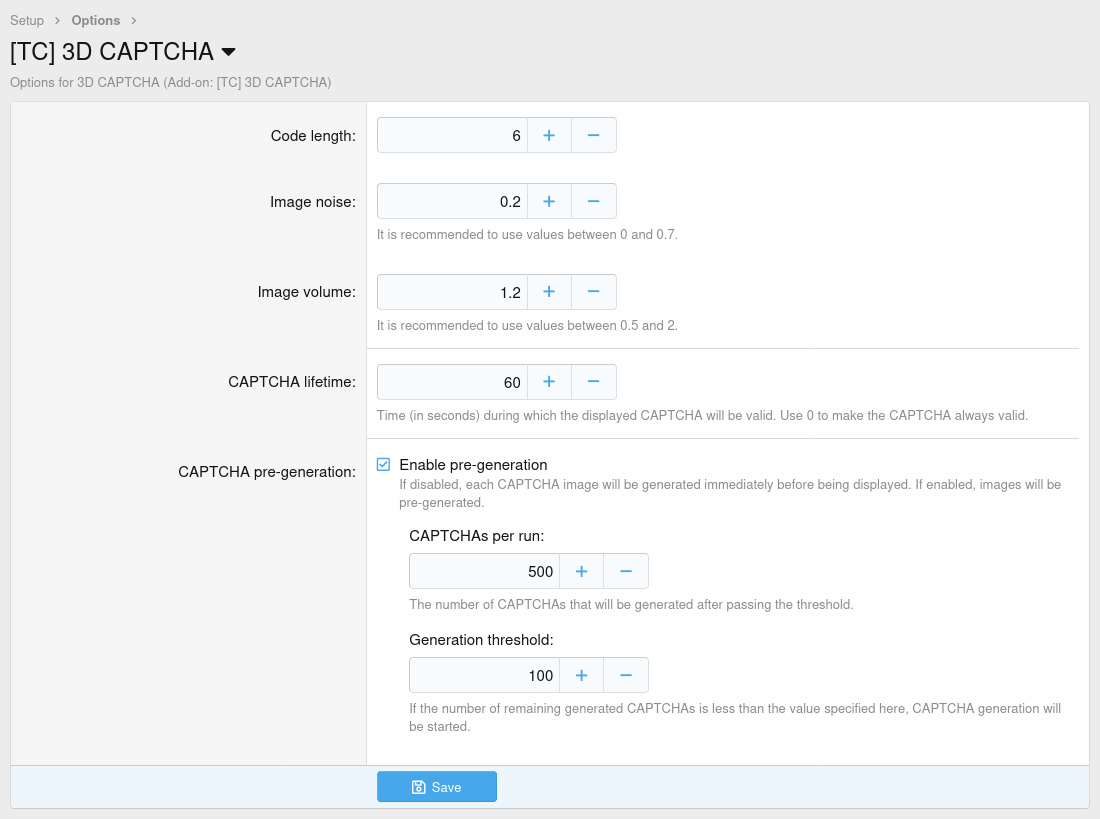Decrease CAPTCHA lifetime seconds
Viewport: 1100px width, 819px height.
[593, 382]
